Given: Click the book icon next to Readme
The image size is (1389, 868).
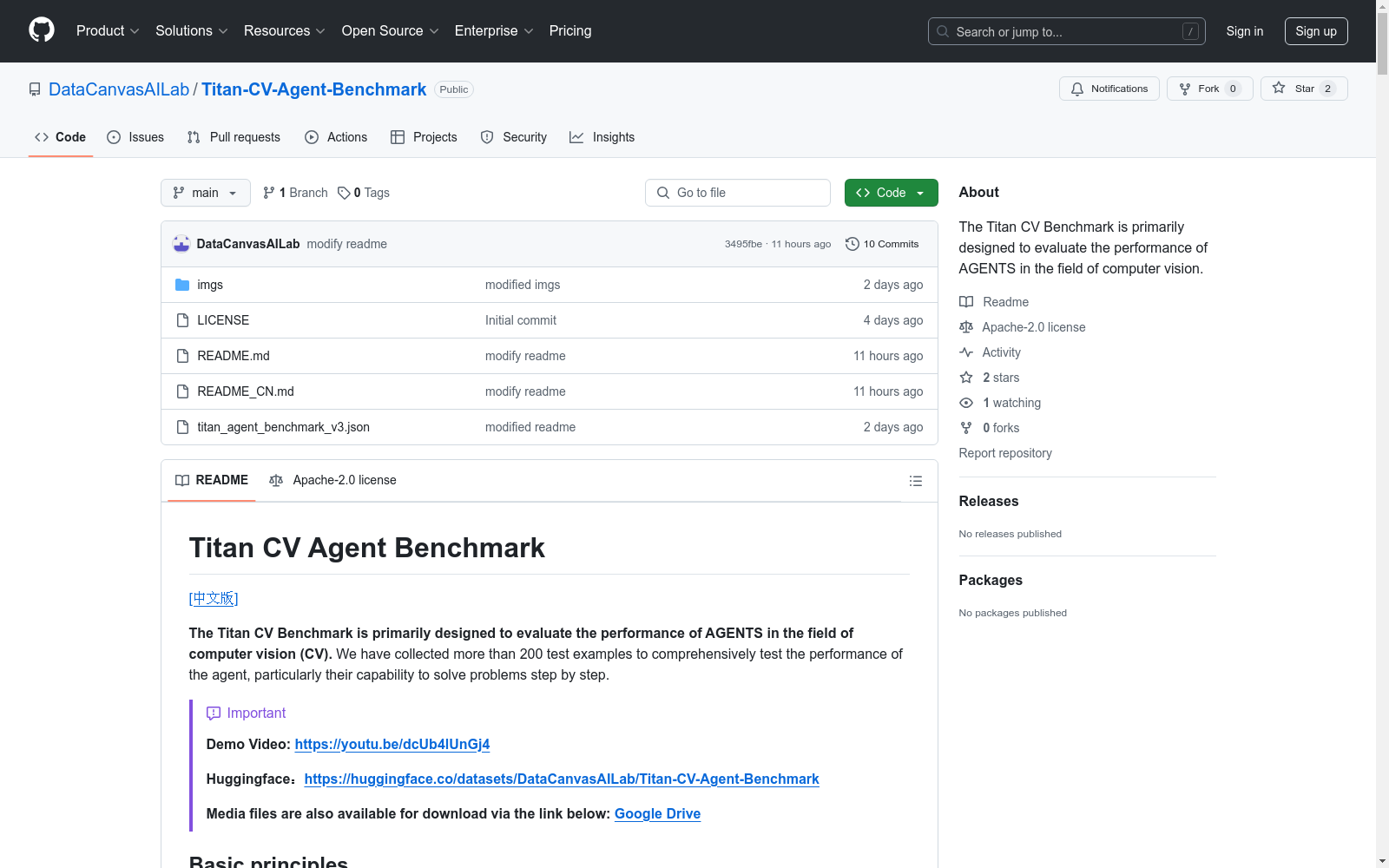Looking at the screenshot, I should pyautogui.click(x=966, y=302).
